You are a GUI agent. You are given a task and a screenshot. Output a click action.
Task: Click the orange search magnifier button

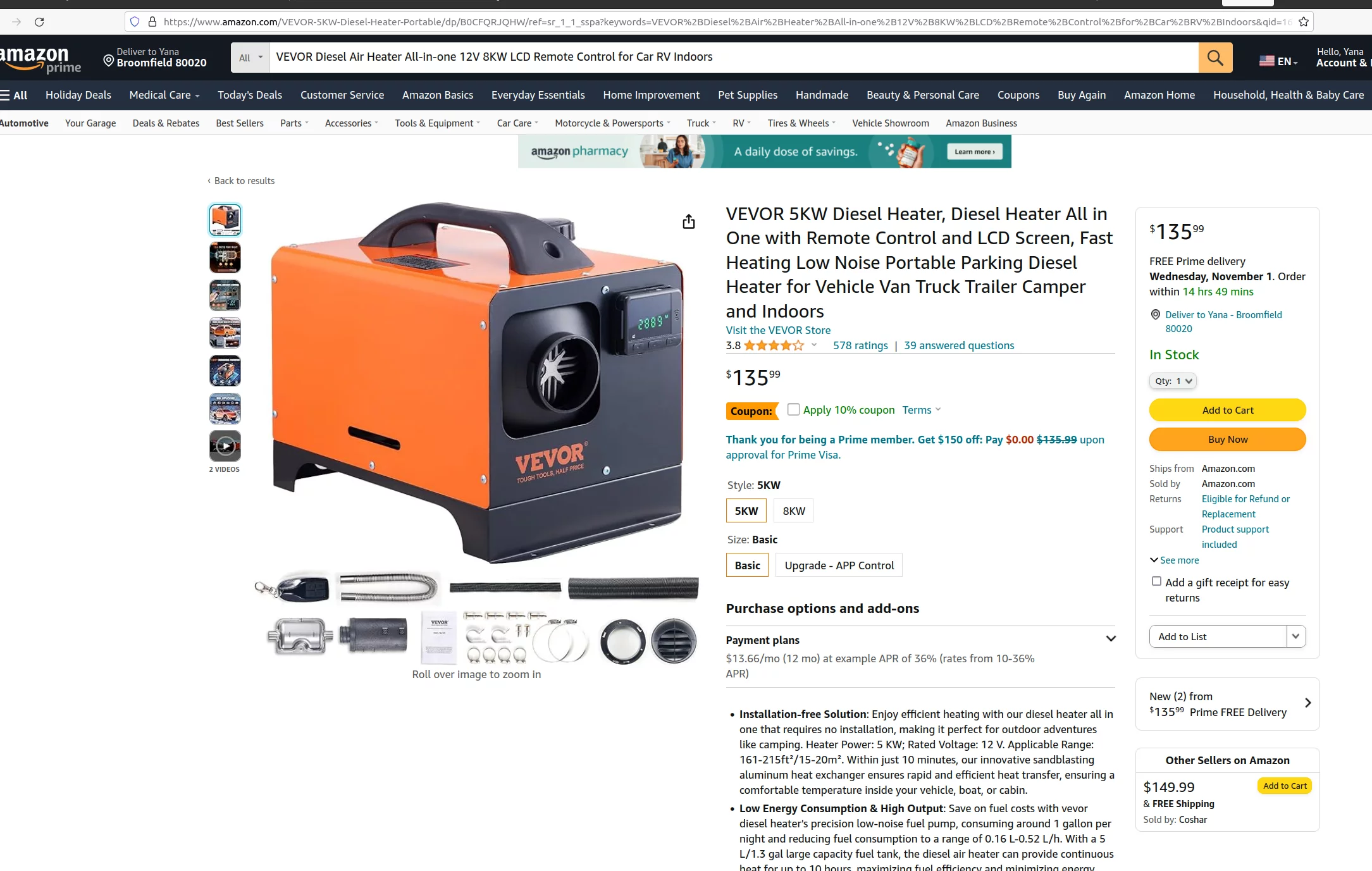click(x=1215, y=58)
